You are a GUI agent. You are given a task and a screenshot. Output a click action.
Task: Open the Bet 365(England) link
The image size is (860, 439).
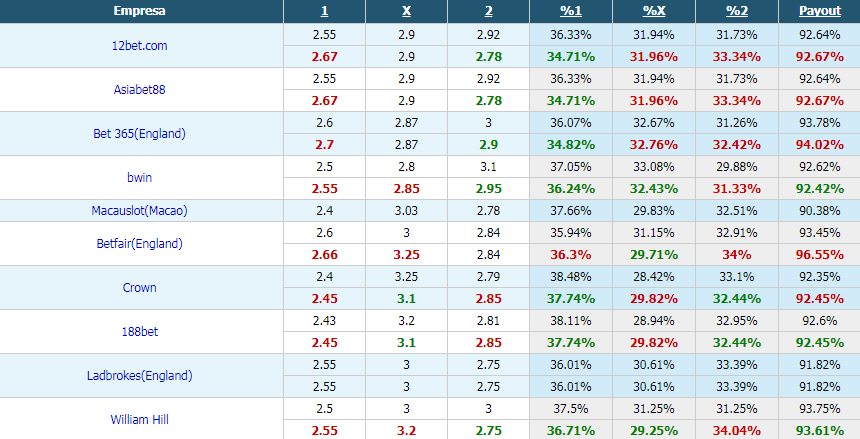tap(139, 133)
